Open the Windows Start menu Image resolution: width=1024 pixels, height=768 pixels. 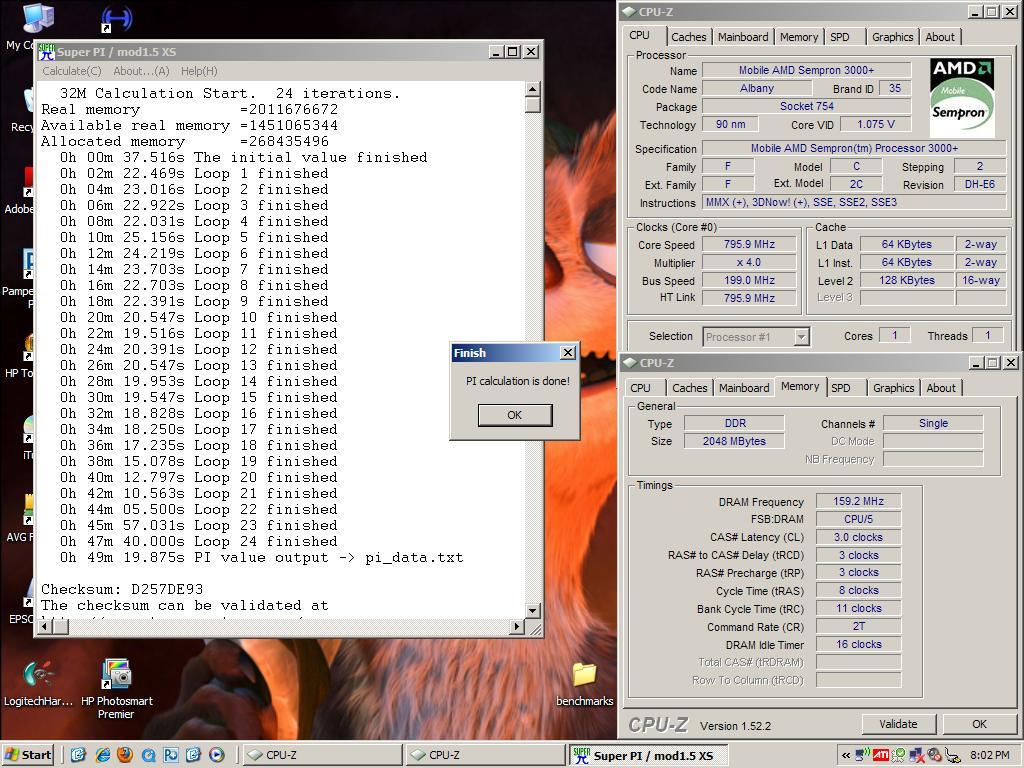coord(28,755)
